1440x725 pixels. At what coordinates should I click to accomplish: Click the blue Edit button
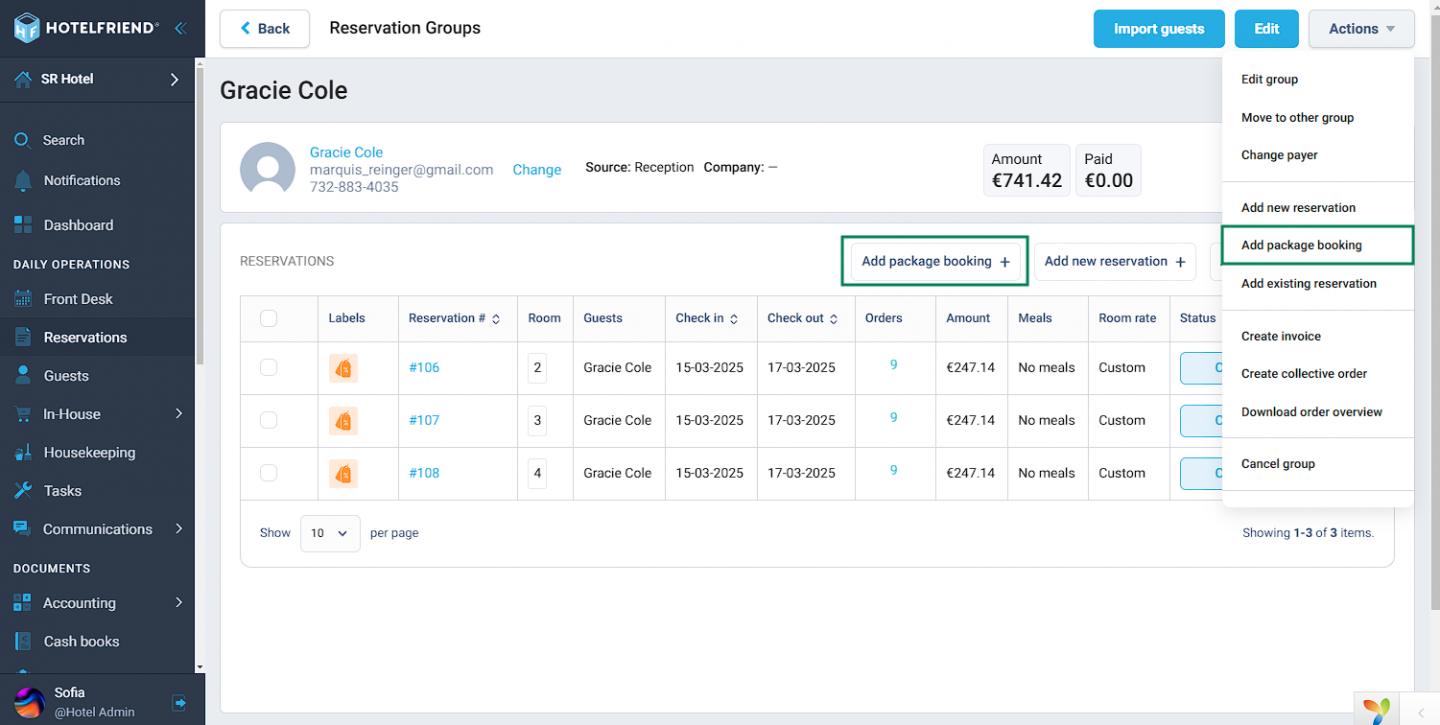(1267, 29)
